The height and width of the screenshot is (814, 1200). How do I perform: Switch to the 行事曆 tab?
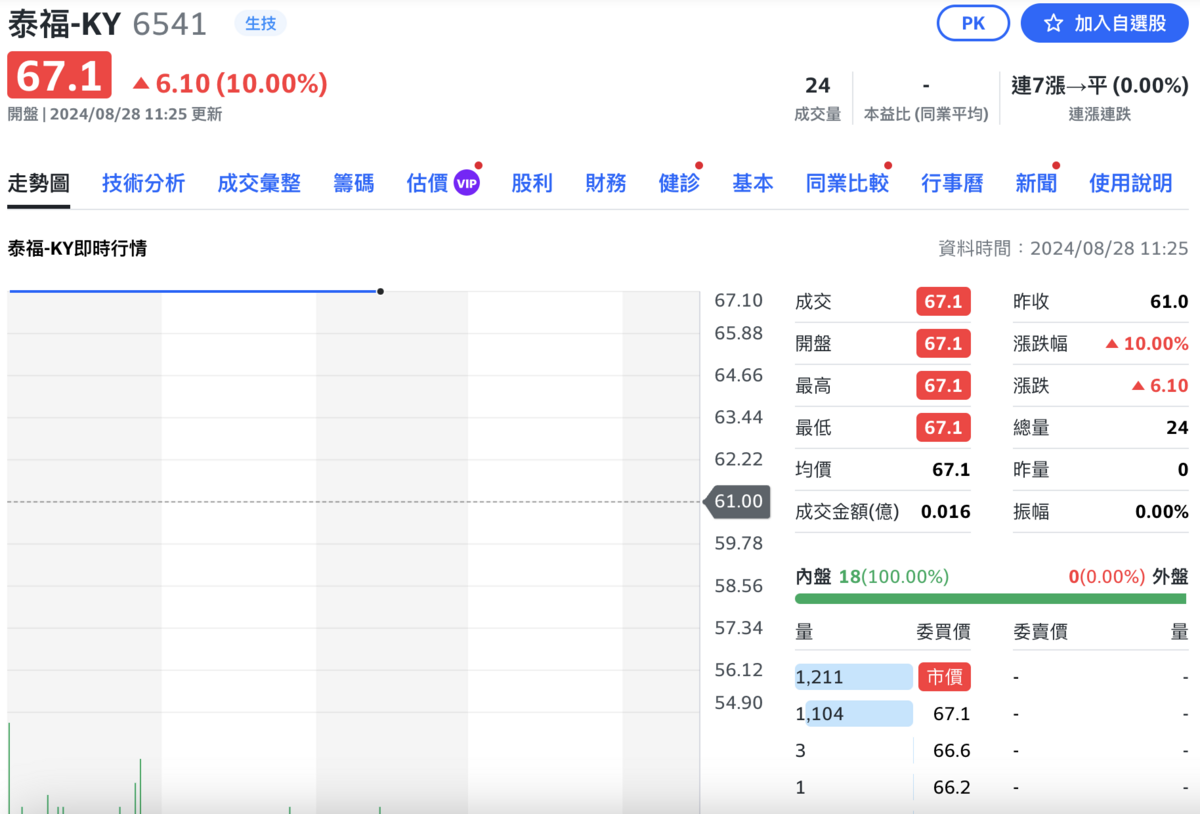coord(952,183)
